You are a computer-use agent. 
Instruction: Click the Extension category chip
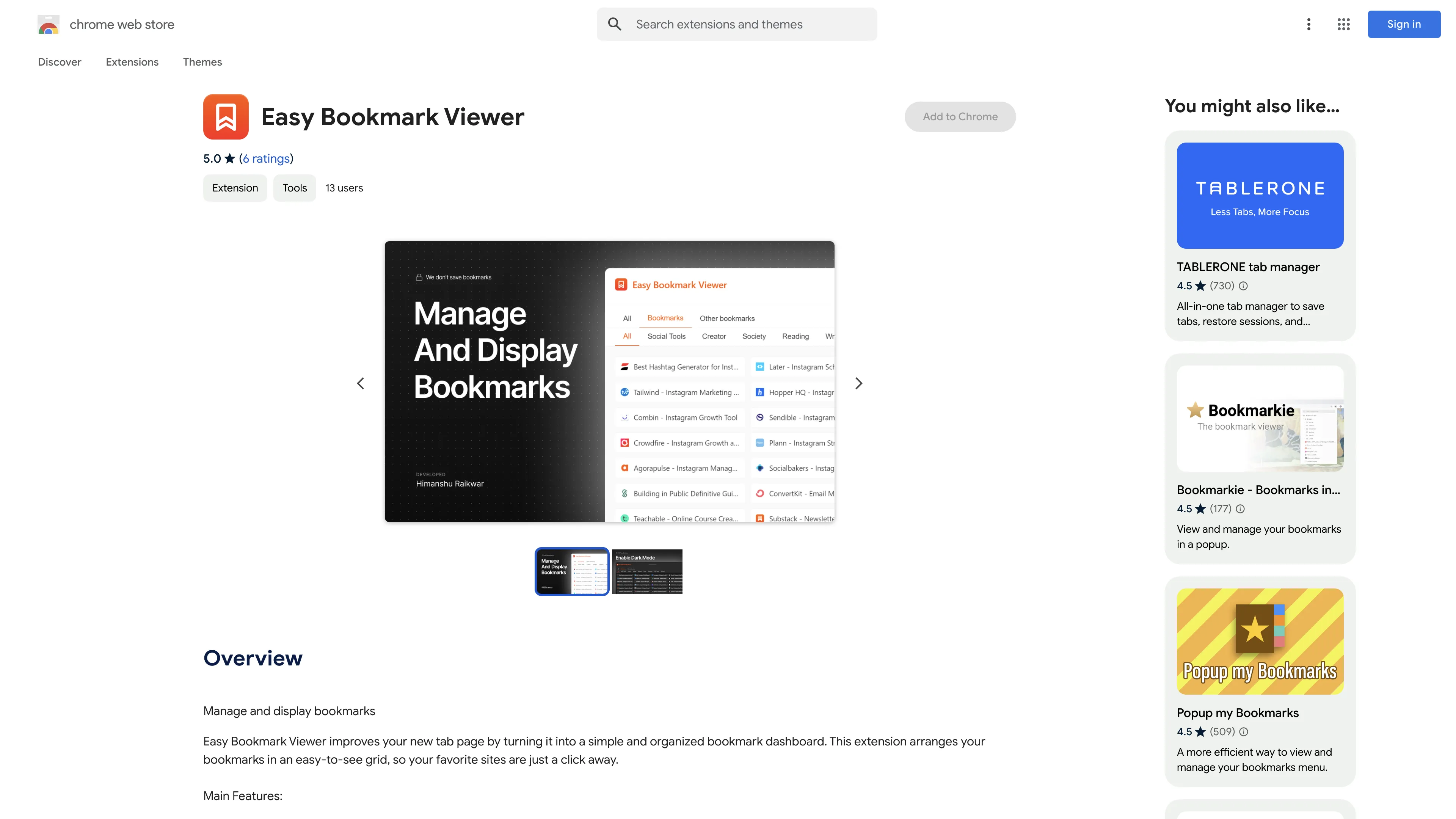tap(235, 188)
